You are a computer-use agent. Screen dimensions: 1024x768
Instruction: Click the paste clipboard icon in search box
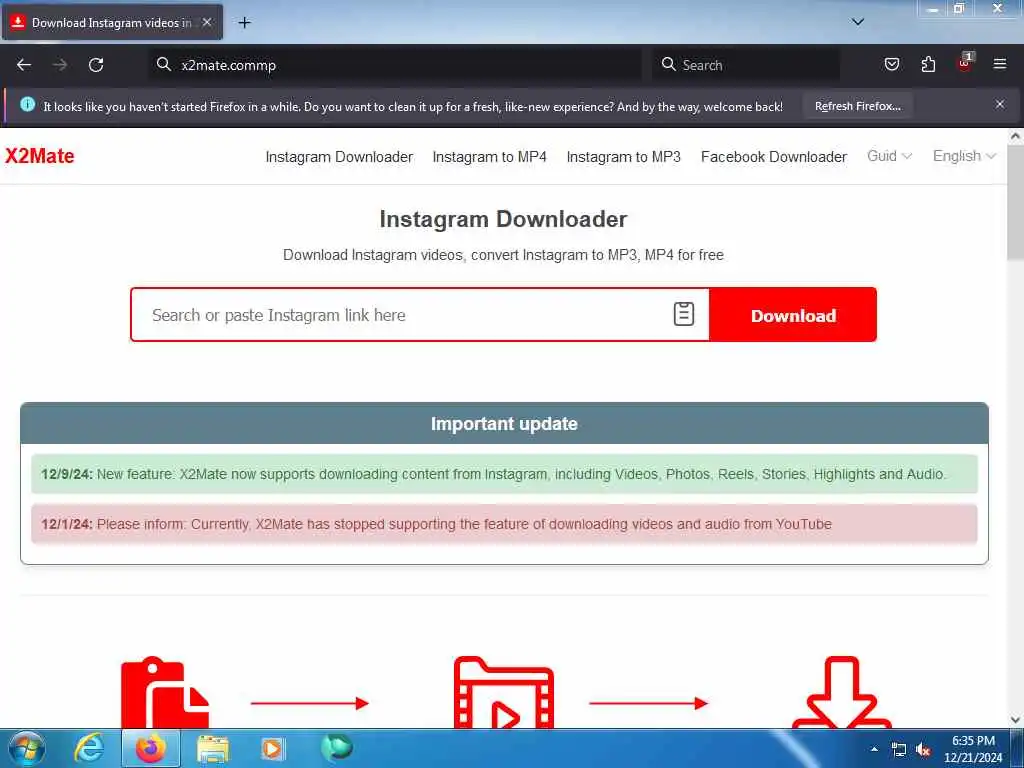pos(684,314)
